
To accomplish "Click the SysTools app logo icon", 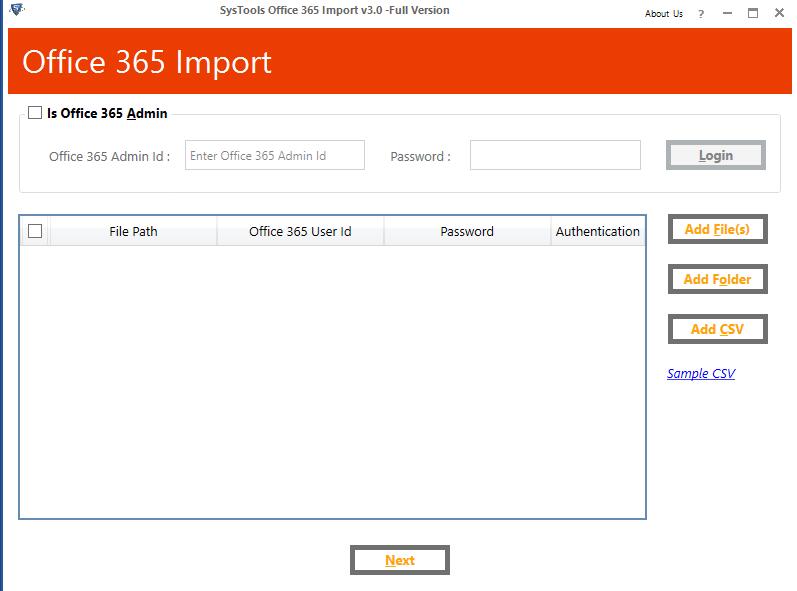I will point(17,9).
